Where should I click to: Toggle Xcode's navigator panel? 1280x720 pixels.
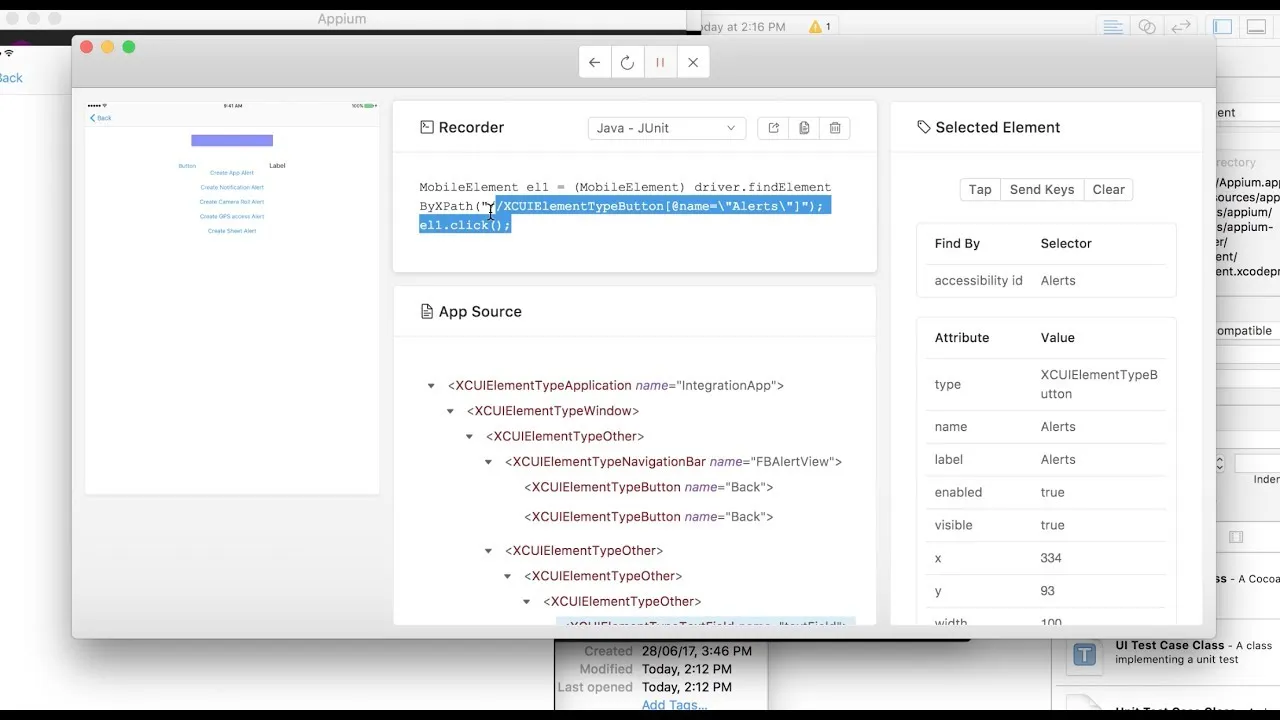tap(1223, 27)
